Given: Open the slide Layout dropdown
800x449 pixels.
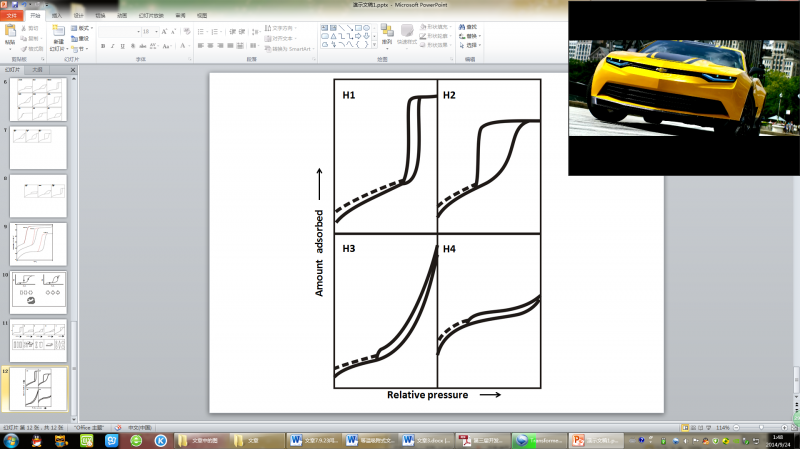Looking at the screenshot, I should [x=84, y=28].
